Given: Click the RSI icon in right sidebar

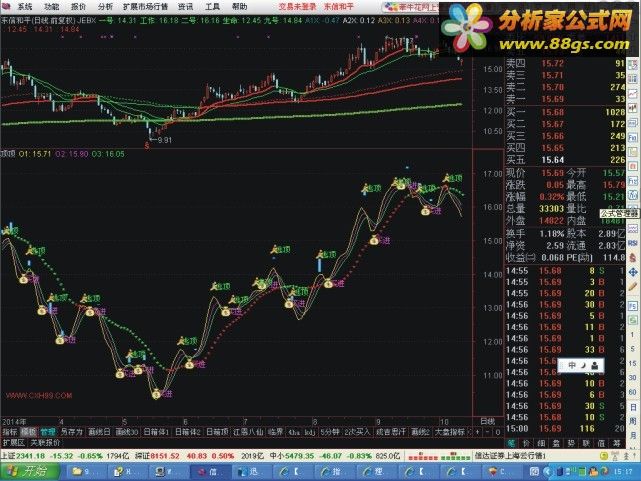Looking at the screenshot, I should click(633, 243).
